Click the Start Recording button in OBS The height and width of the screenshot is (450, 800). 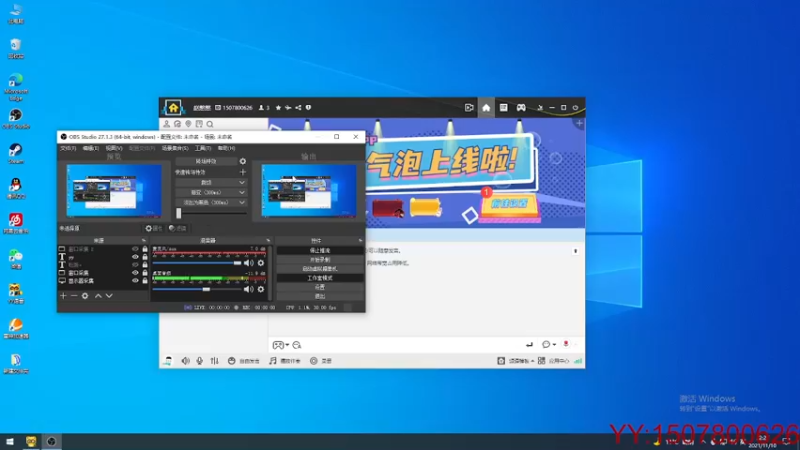point(320,260)
